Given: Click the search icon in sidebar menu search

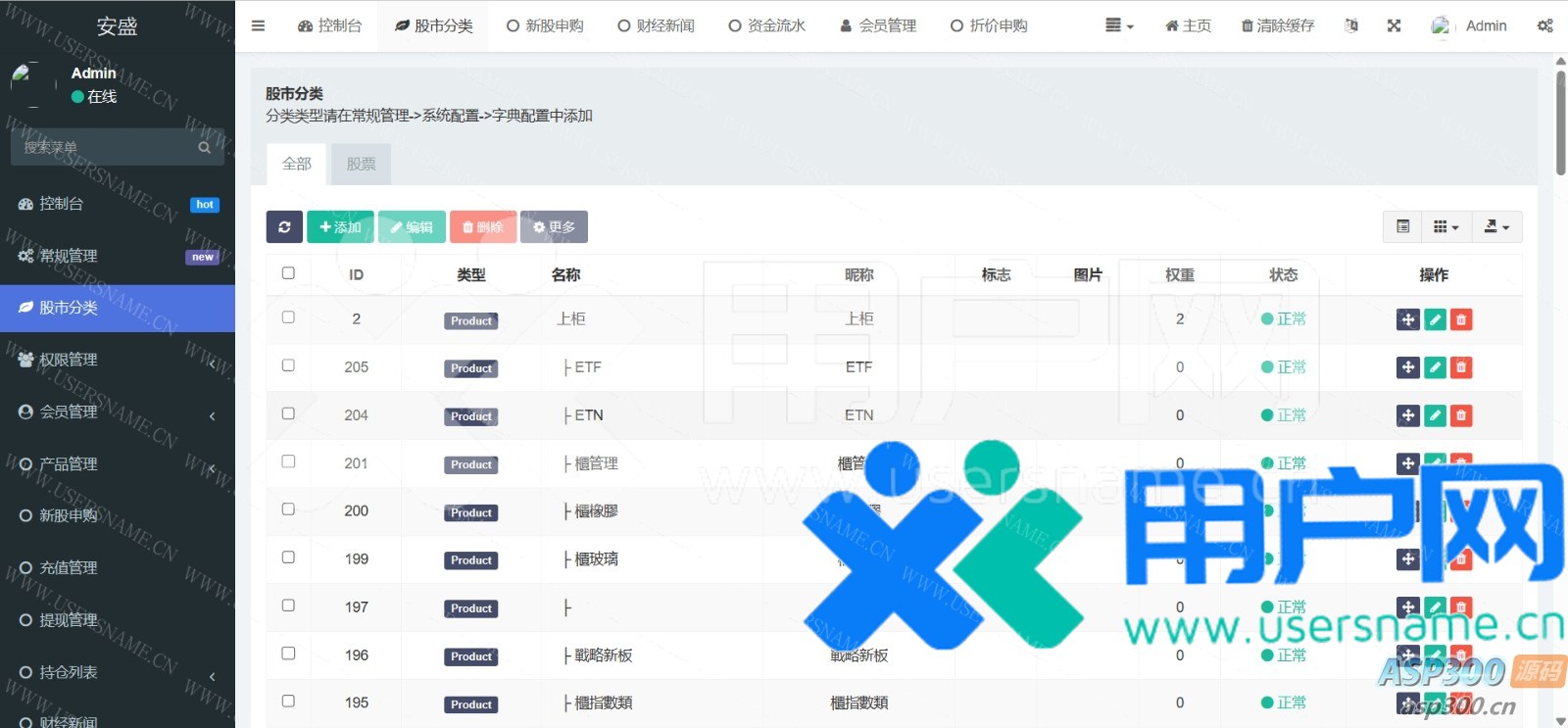Looking at the screenshot, I should click(204, 148).
